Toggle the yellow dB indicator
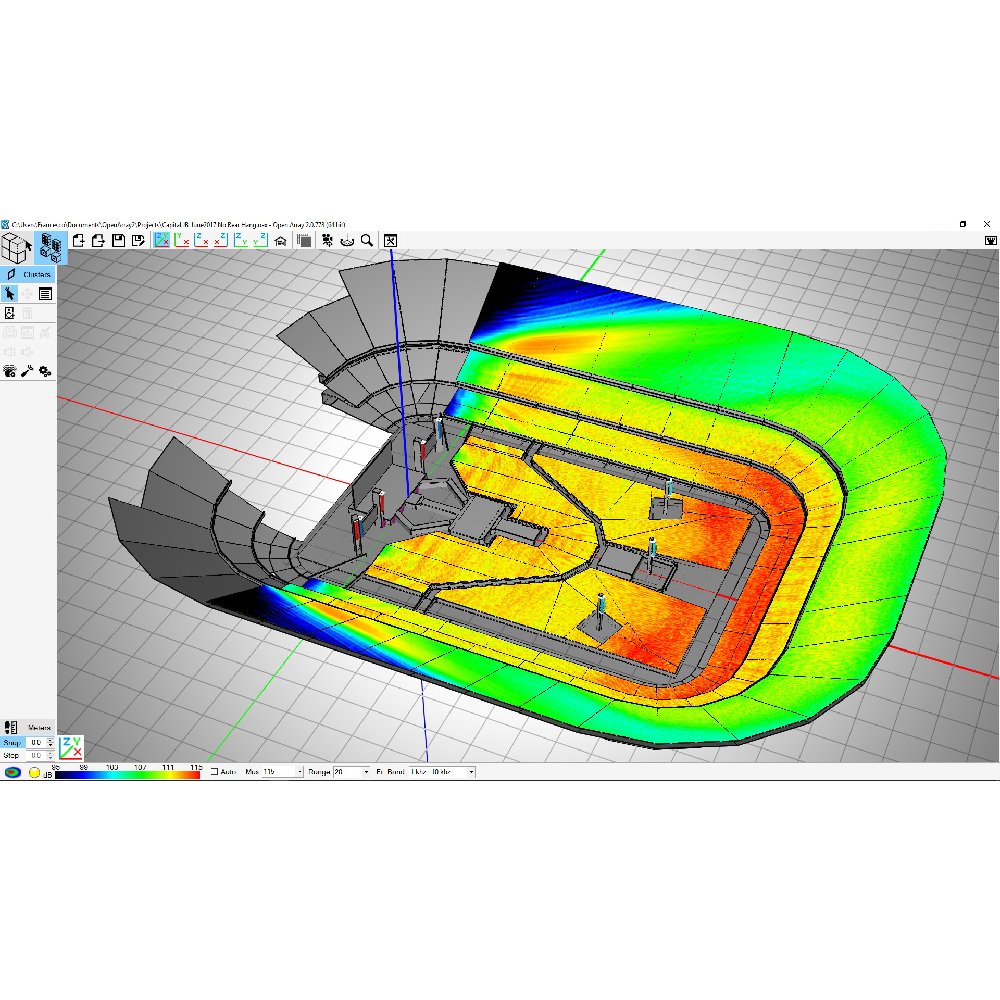 (x=34, y=772)
